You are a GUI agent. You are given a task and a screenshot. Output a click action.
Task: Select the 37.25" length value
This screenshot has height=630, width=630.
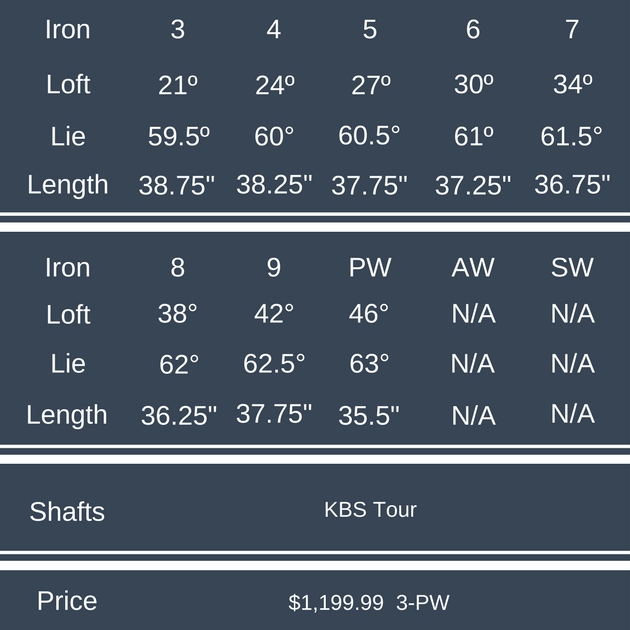point(472,185)
